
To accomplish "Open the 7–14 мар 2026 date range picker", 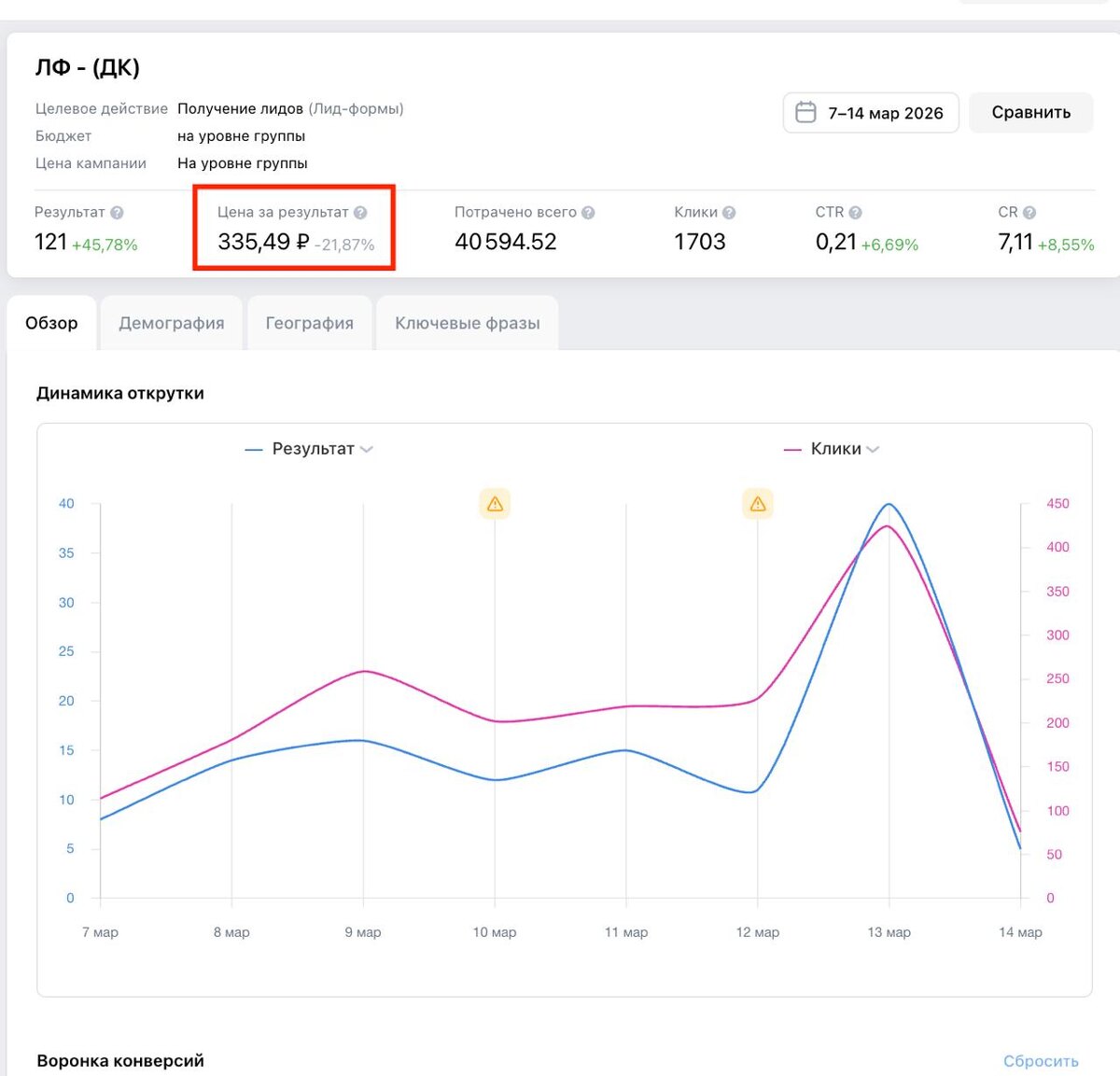I will tap(871, 113).
